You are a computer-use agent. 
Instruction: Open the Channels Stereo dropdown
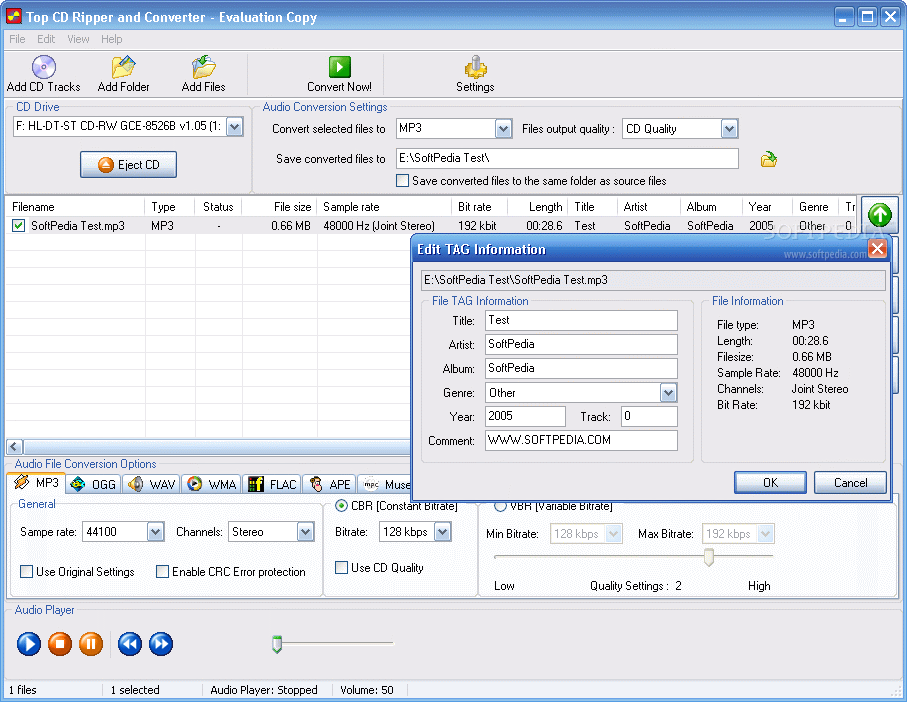[305, 532]
